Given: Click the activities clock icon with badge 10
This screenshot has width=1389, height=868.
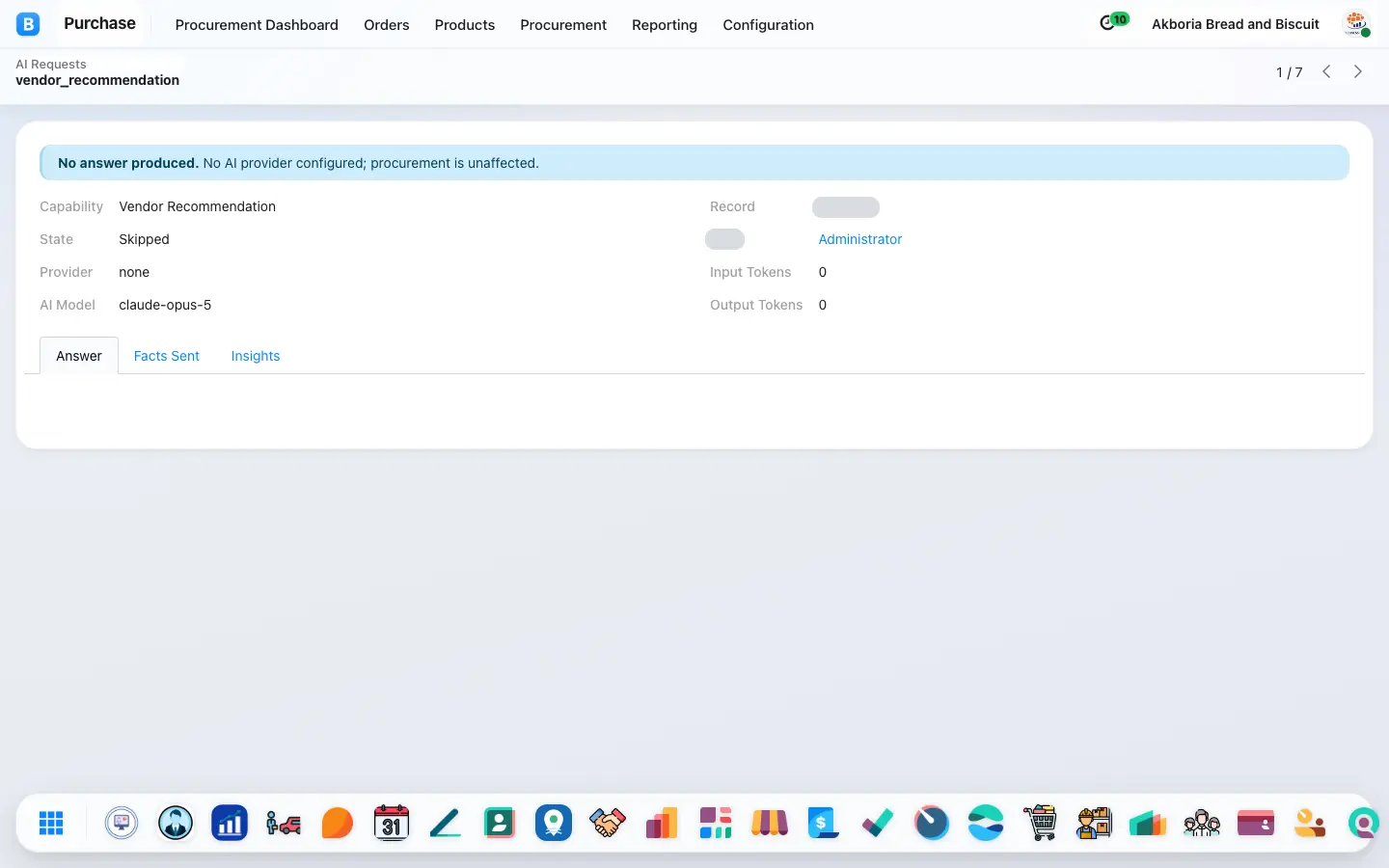Looking at the screenshot, I should 1113,21.
